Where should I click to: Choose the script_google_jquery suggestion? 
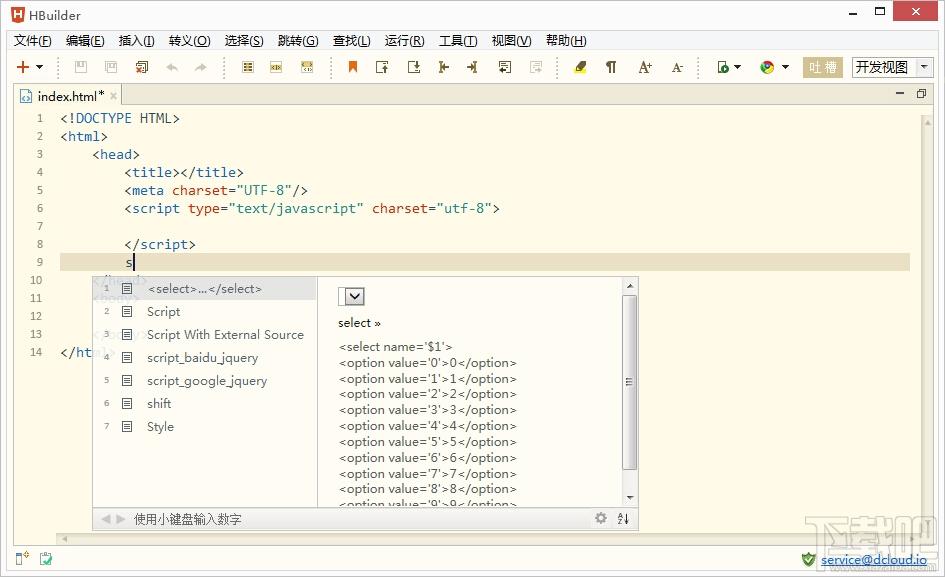[x=205, y=380]
